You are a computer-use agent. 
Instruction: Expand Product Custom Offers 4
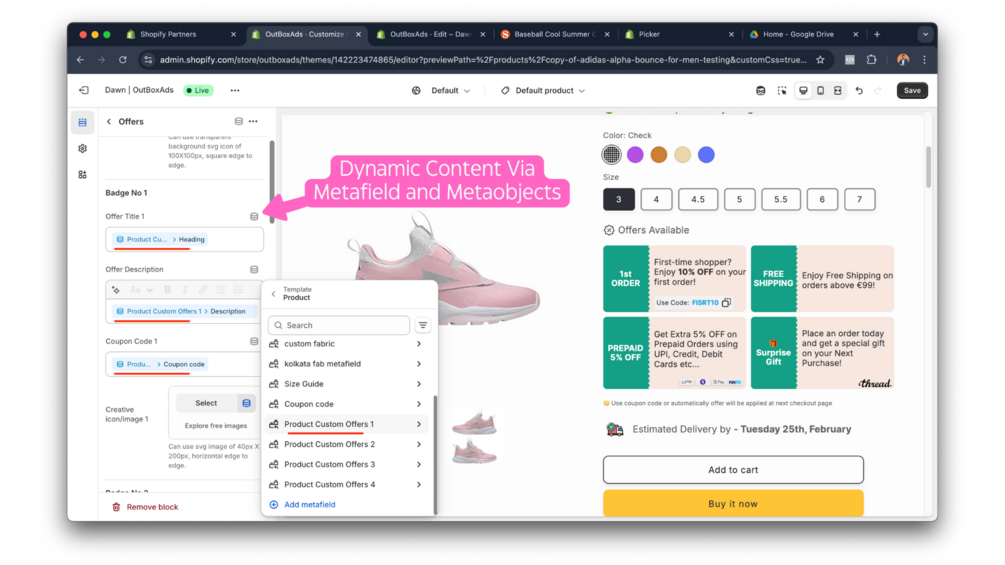346,484
